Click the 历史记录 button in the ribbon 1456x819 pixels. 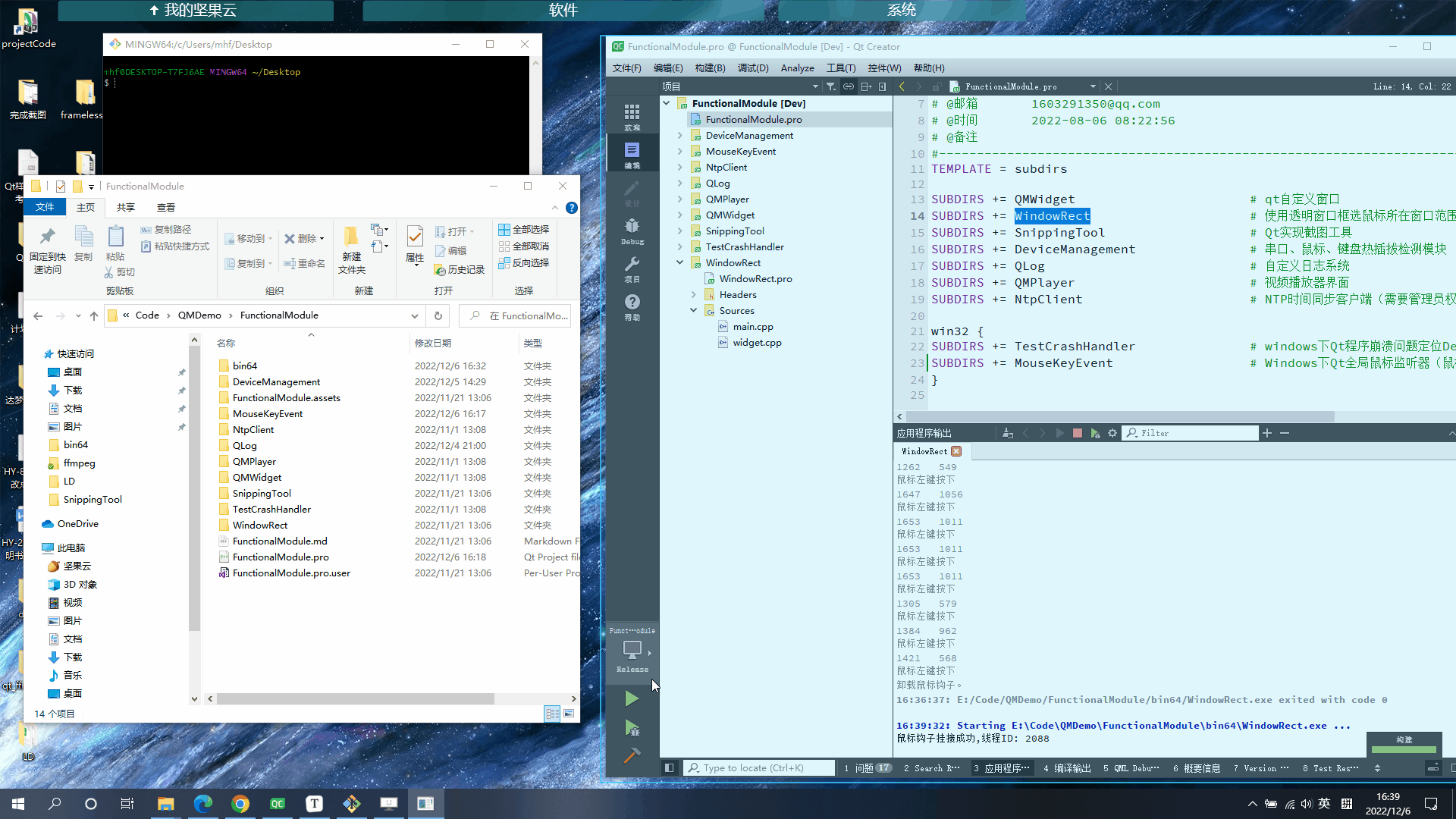459,269
